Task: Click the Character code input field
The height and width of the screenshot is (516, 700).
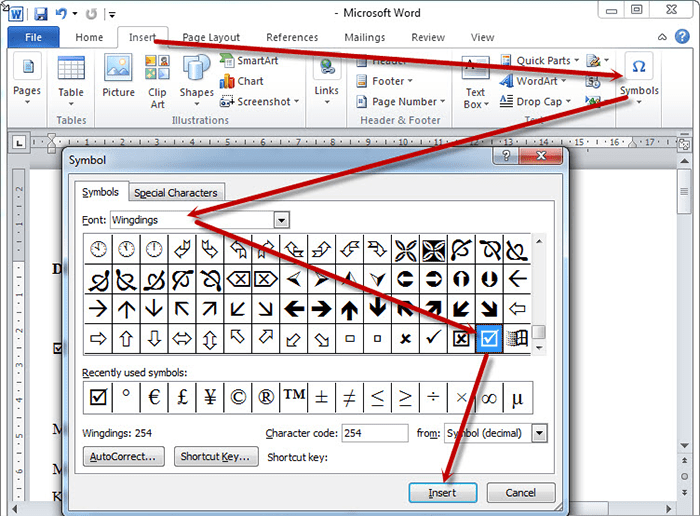Action: 375,433
